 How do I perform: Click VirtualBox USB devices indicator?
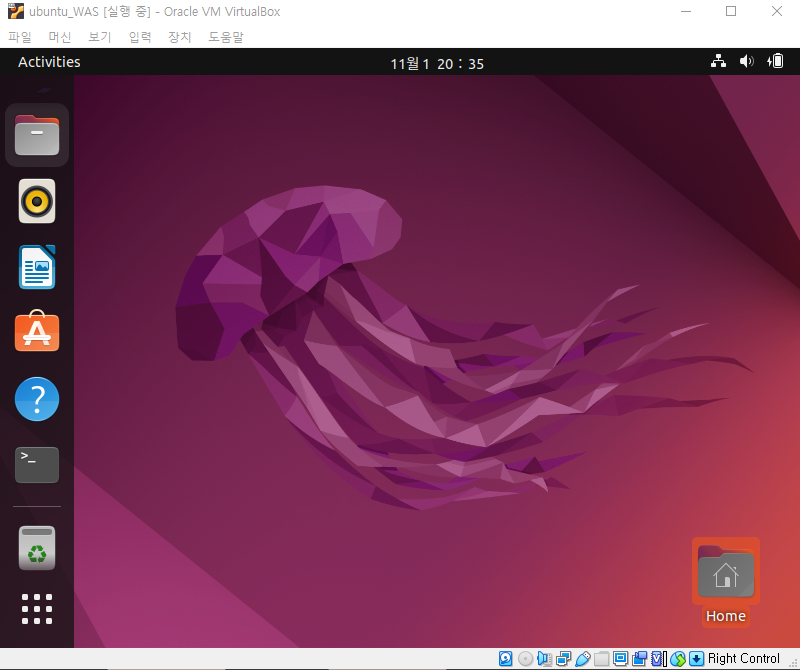tap(583, 659)
